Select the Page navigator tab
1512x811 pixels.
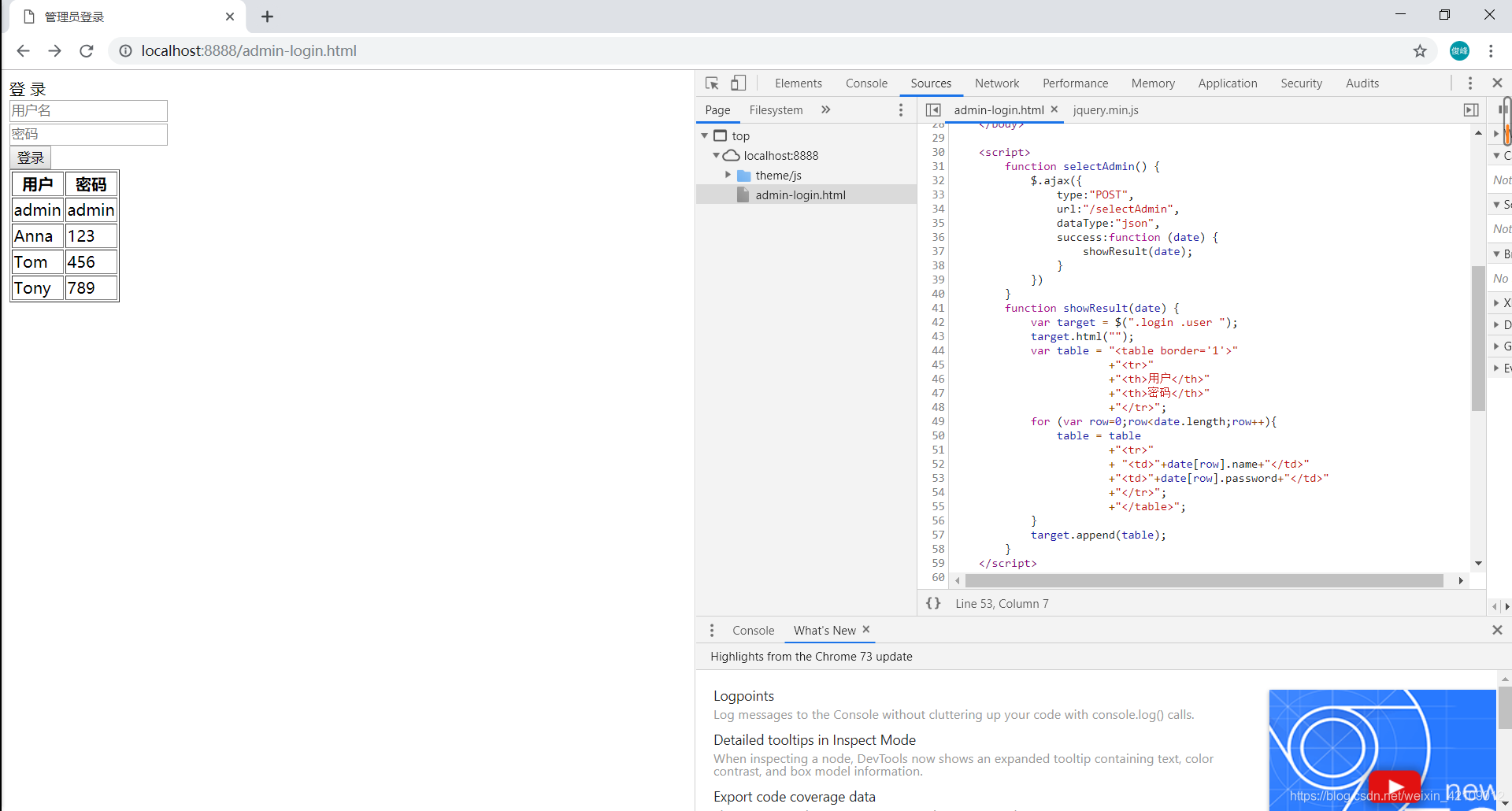coord(717,110)
